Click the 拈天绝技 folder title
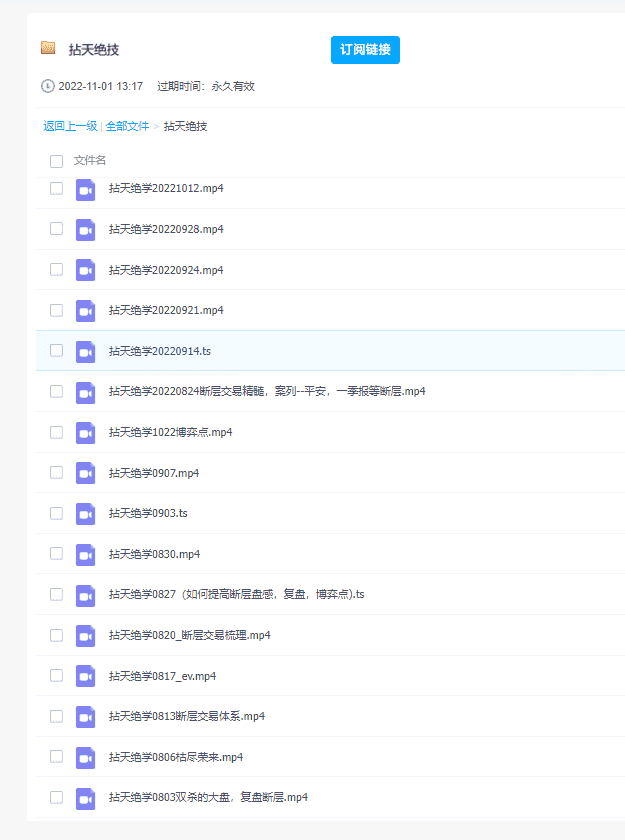Image resolution: width=625 pixels, height=840 pixels. [94, 50]
